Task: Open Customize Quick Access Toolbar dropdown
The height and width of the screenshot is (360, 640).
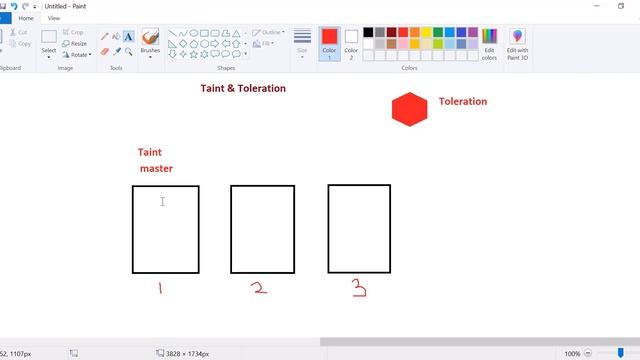Action: (35, 7)
